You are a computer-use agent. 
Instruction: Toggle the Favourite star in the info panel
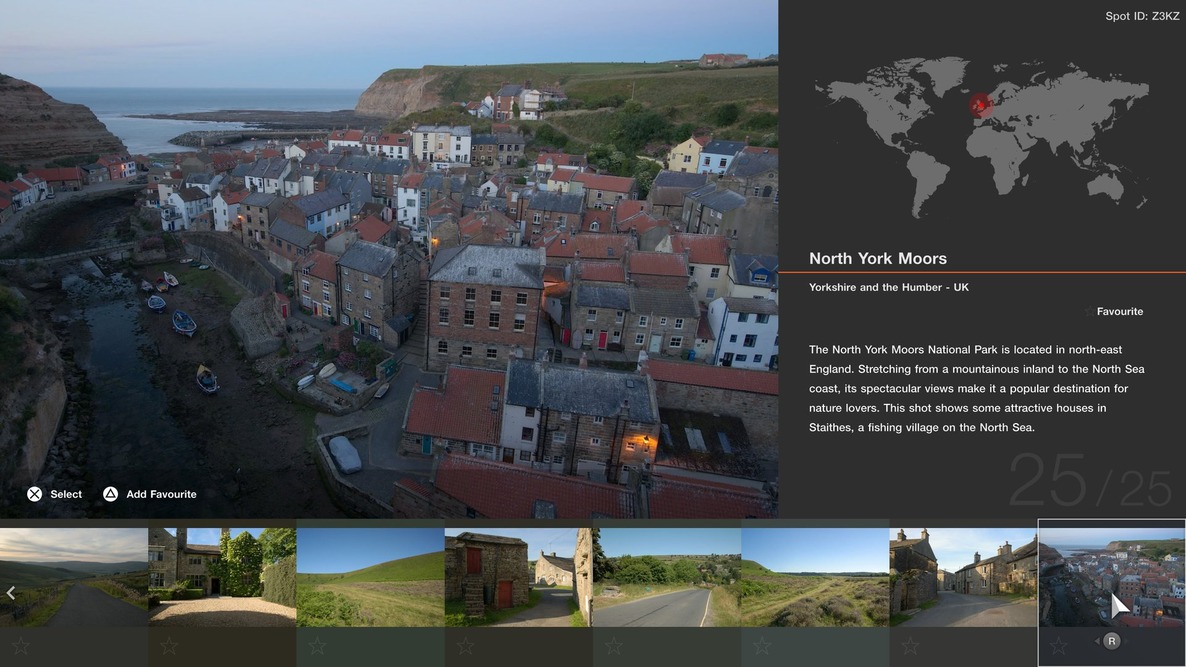click(1089, 312)
